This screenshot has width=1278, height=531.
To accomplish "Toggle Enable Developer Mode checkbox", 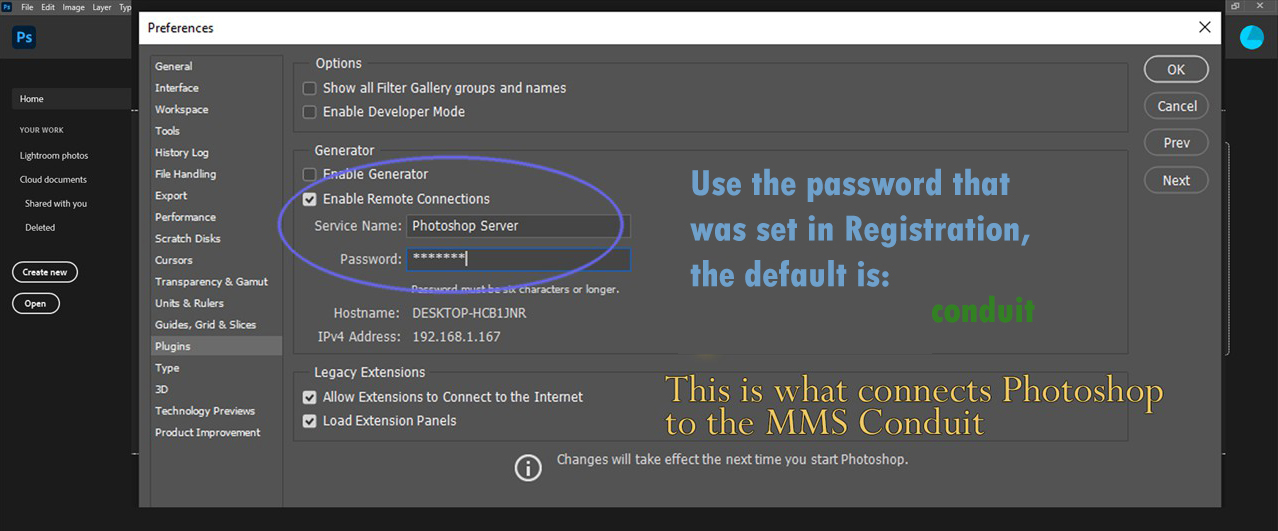I will point(310,112).
